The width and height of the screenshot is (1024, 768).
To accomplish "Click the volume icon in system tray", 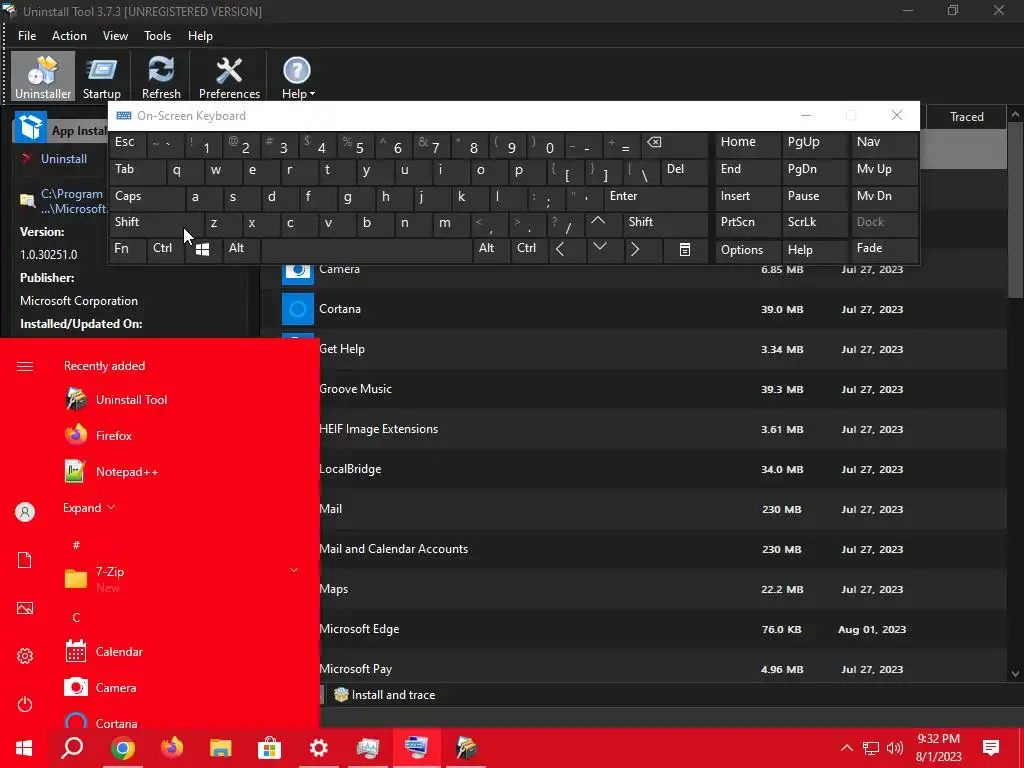I will [x=895, y=748].
